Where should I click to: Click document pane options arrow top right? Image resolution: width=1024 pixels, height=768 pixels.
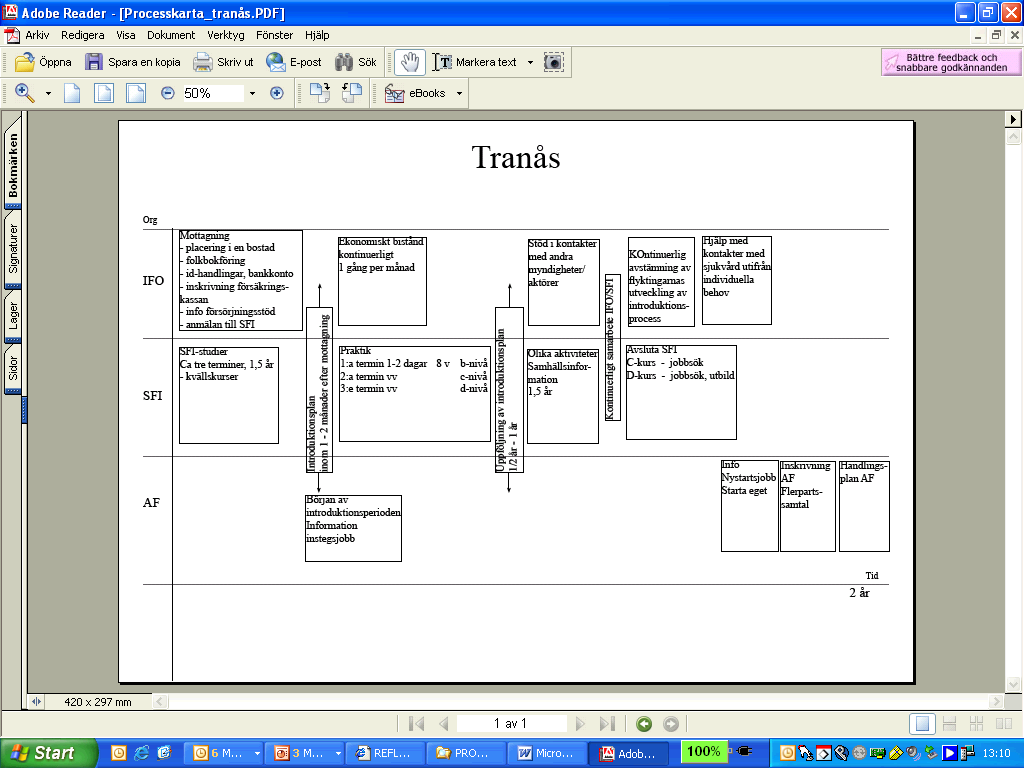point(1012,119)
